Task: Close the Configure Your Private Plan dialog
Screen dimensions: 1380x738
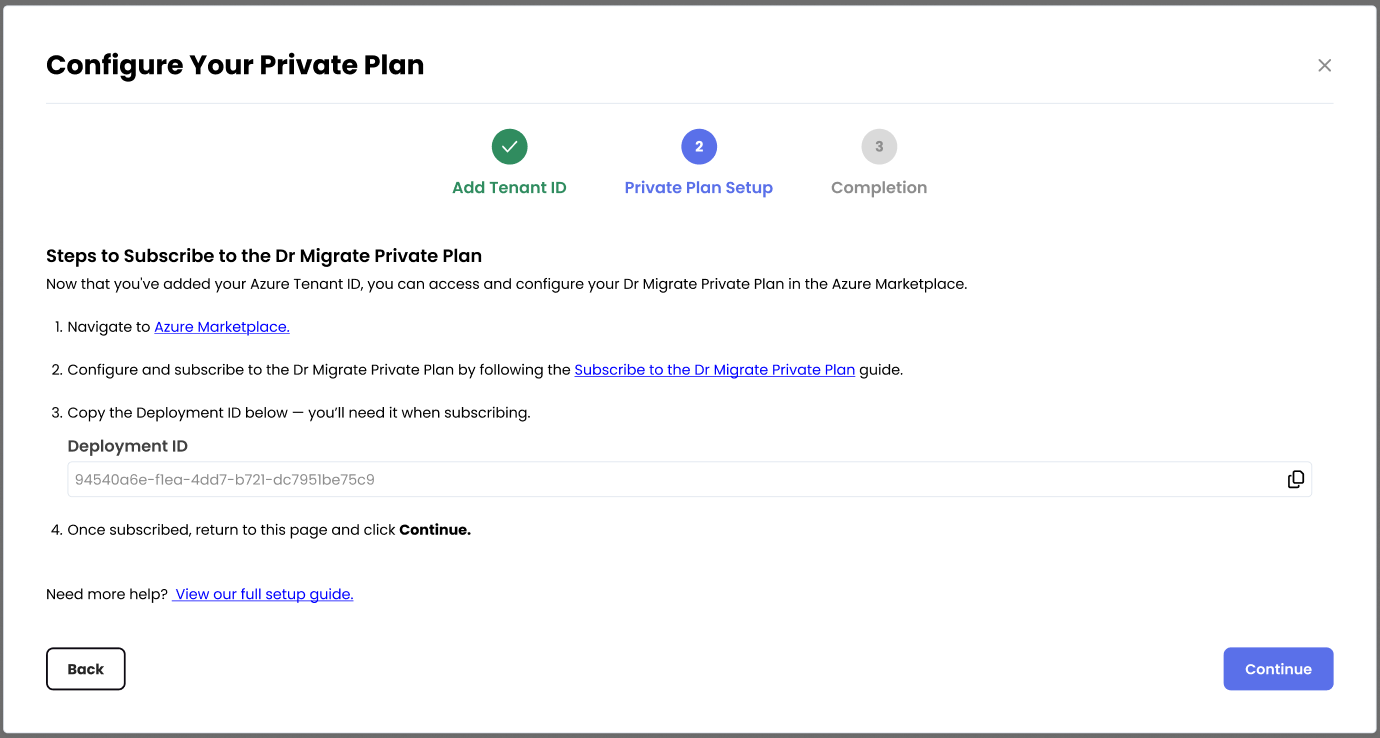Action: click(x=1325, y=65)
